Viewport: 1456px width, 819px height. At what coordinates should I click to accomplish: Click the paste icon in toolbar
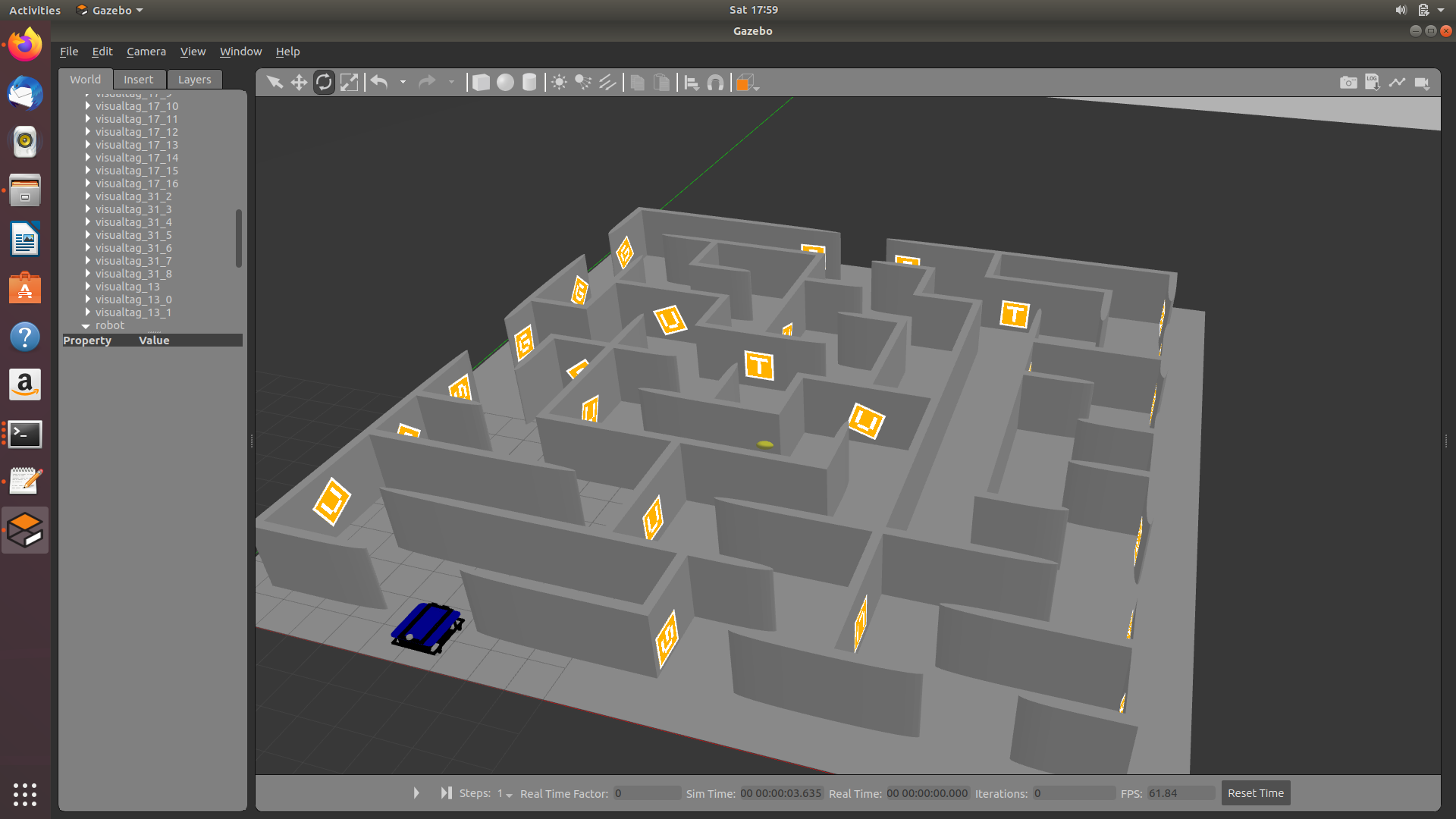pyautogui.click(x=661, y=82)
